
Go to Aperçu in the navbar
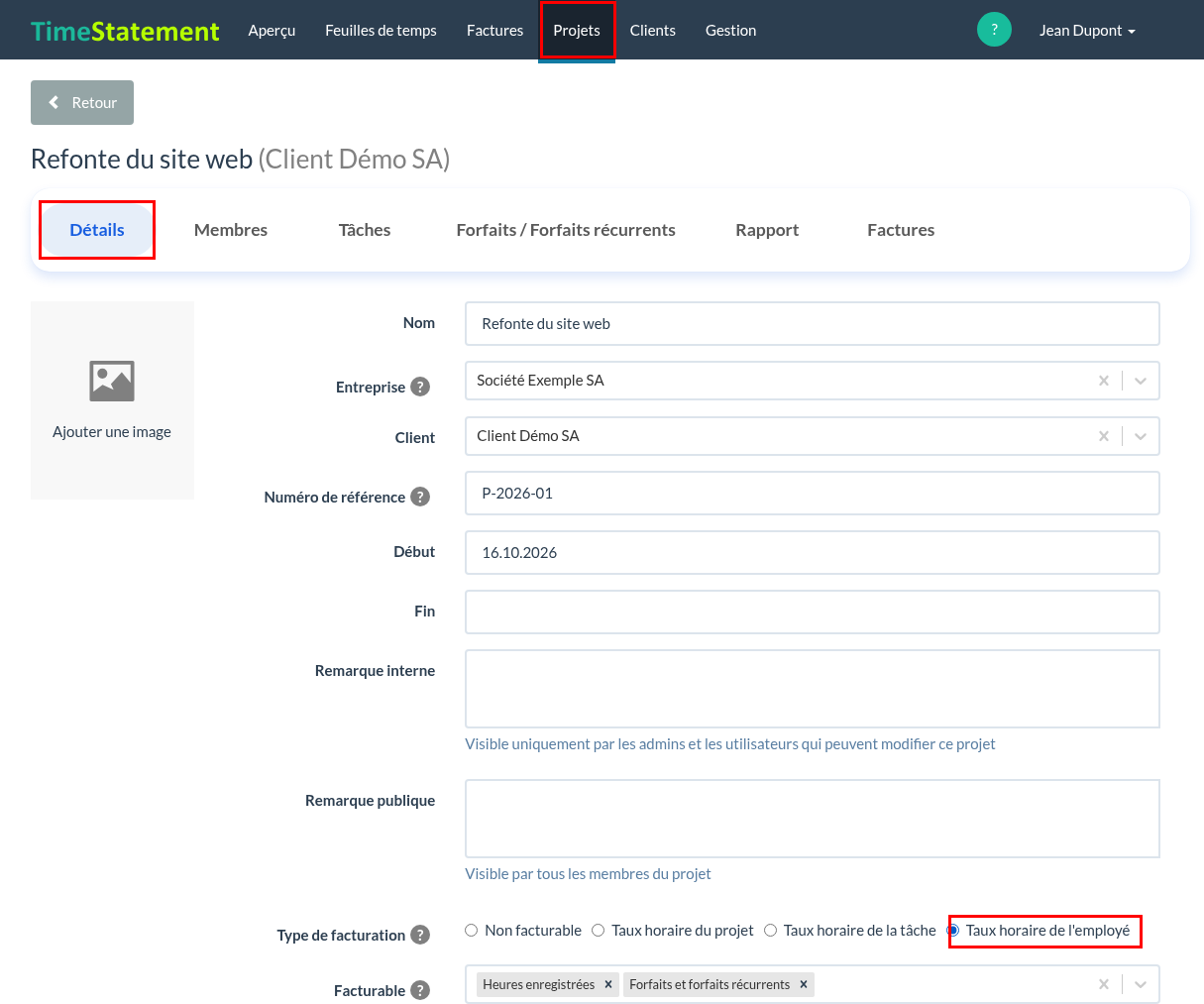pos(272,31)
